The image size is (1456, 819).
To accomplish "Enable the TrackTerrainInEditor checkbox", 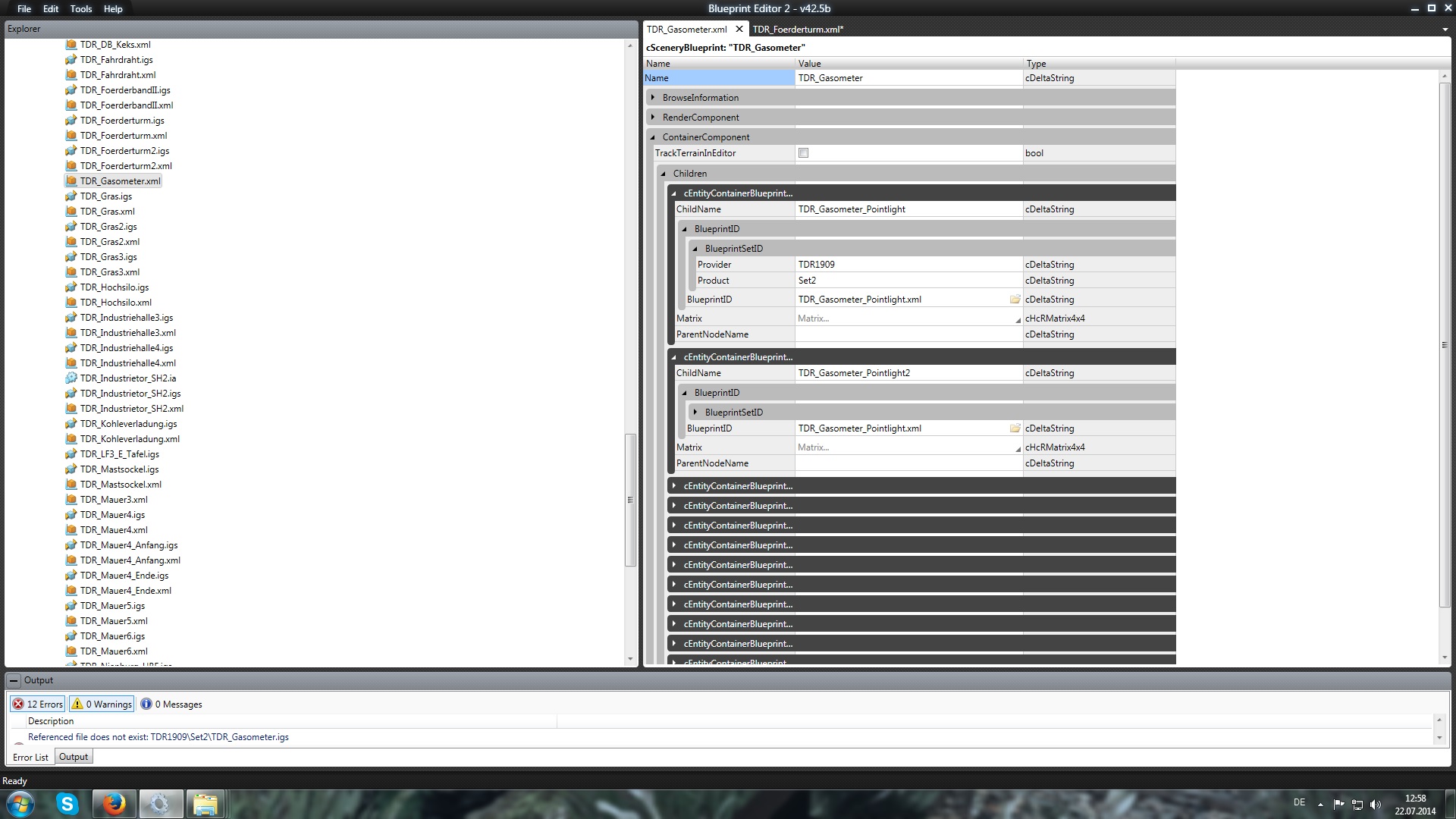I will [x=804, y=153].
